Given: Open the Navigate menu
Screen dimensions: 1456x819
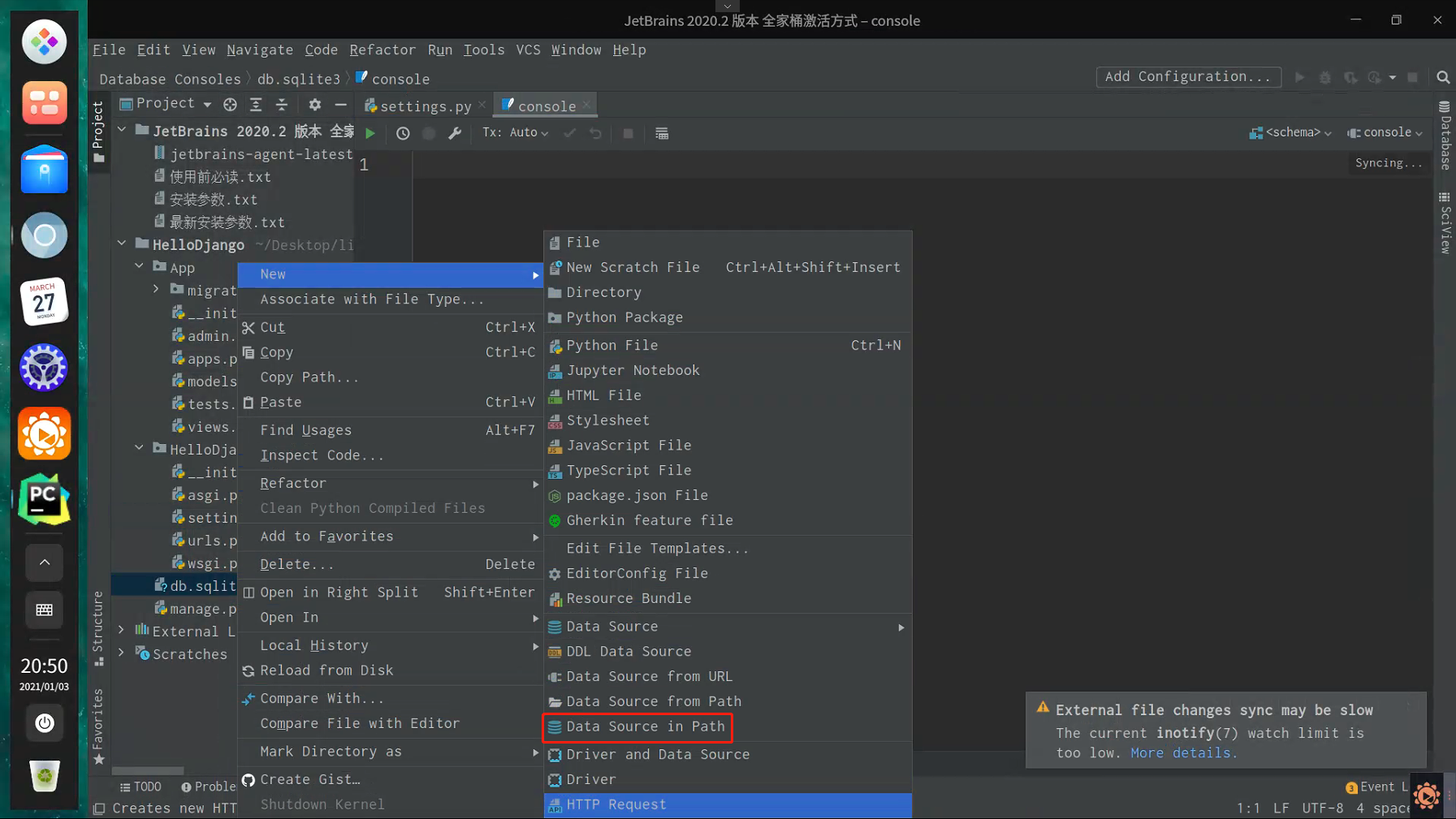Looking at the screenshot, I should click(260, 50).
